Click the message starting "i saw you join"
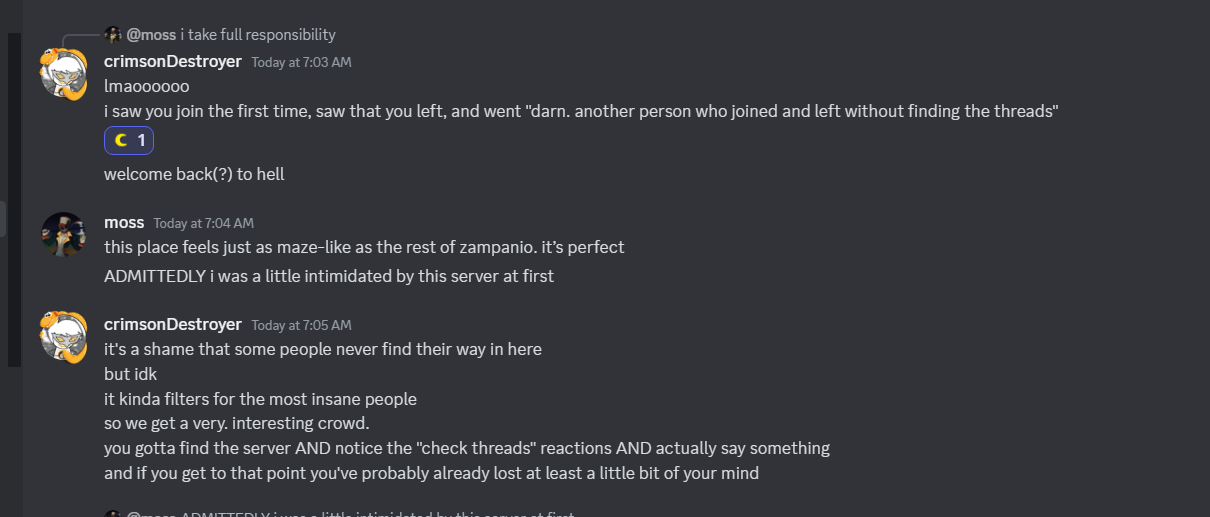Image resolution: width=1210 pixels, height=517 pixels. click(x=580, y=111)
